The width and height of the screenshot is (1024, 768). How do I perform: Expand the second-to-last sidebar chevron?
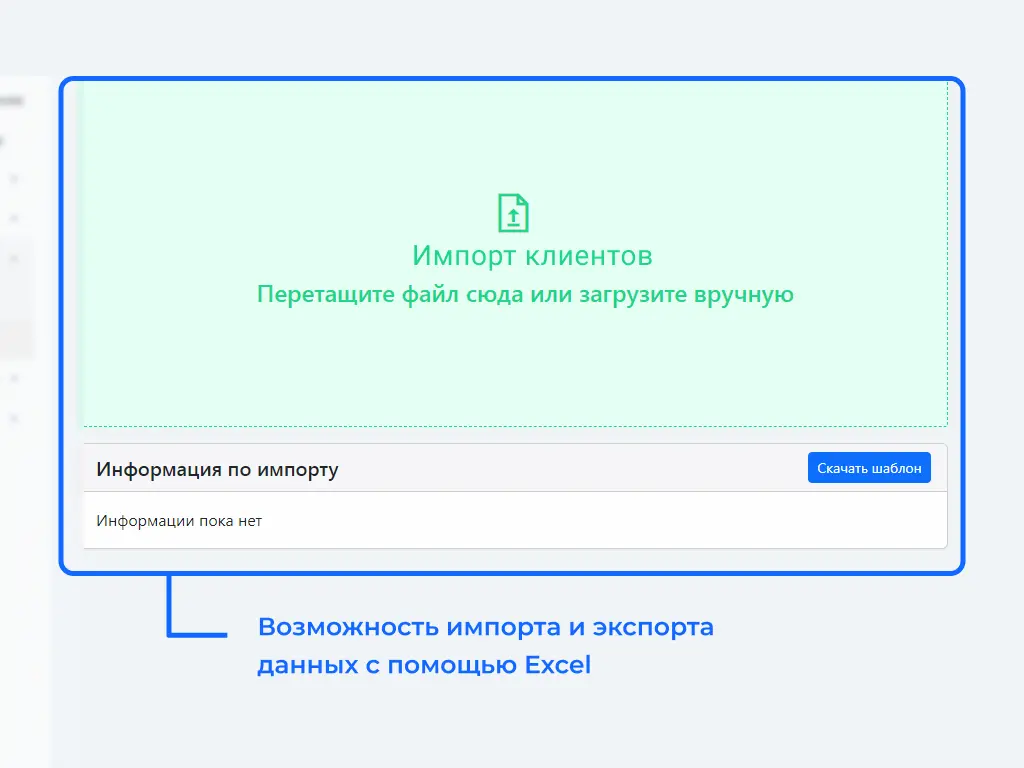pos(14,379)
